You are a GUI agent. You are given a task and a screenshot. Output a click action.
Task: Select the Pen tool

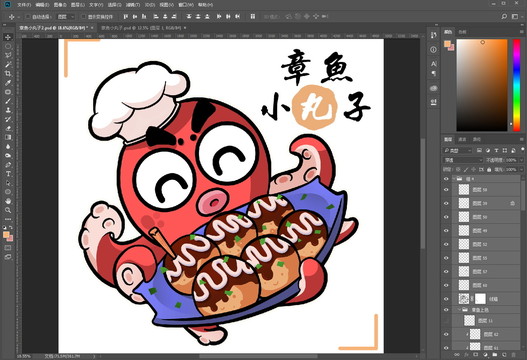tap(8, 165)
